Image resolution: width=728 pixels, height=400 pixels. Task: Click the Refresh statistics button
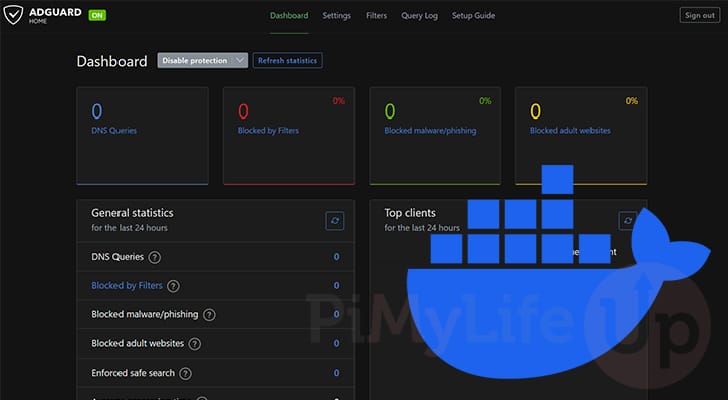pos(287,60)
